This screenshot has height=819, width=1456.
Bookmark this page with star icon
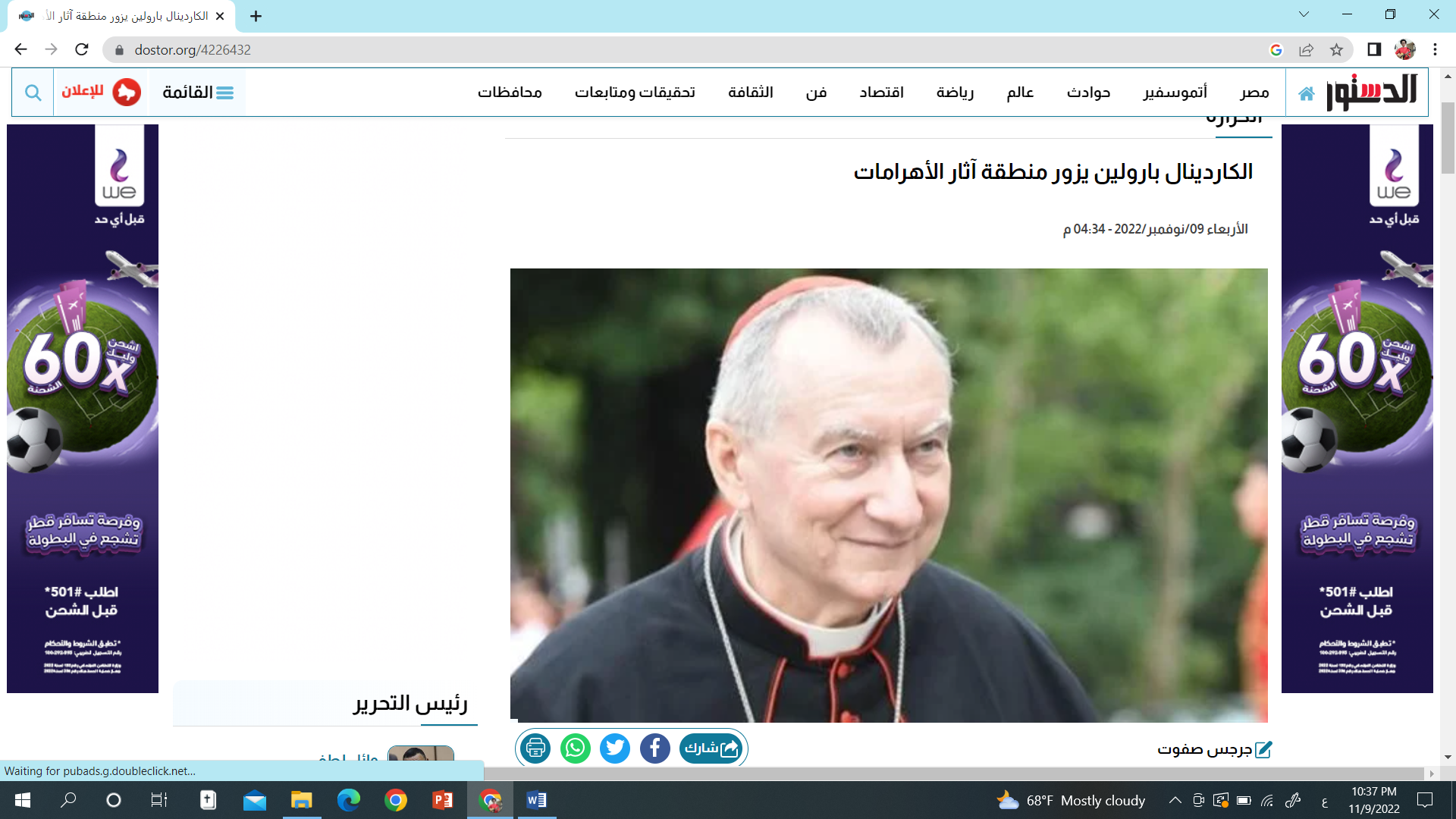[1336, 50]
